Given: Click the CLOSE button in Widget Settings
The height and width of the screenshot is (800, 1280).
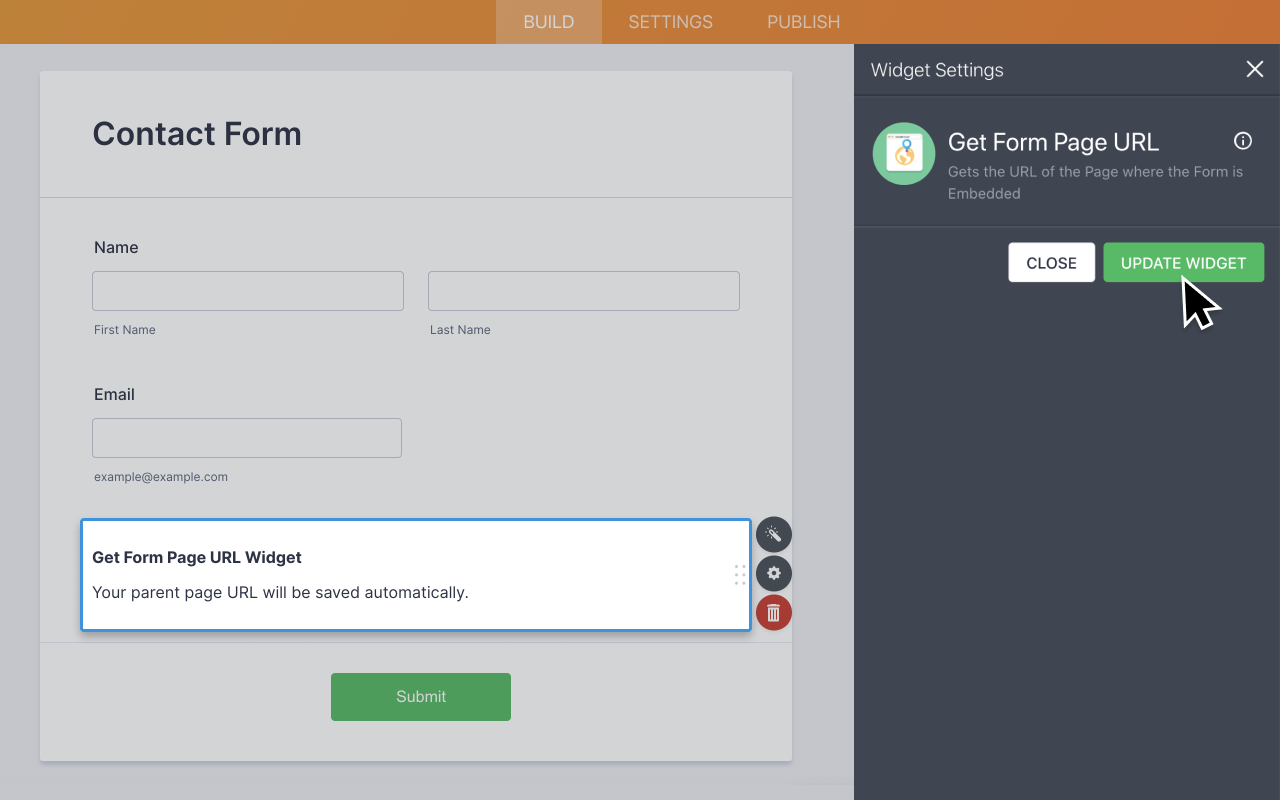Looking at the screenshot, I should (x=1051, y=262).
